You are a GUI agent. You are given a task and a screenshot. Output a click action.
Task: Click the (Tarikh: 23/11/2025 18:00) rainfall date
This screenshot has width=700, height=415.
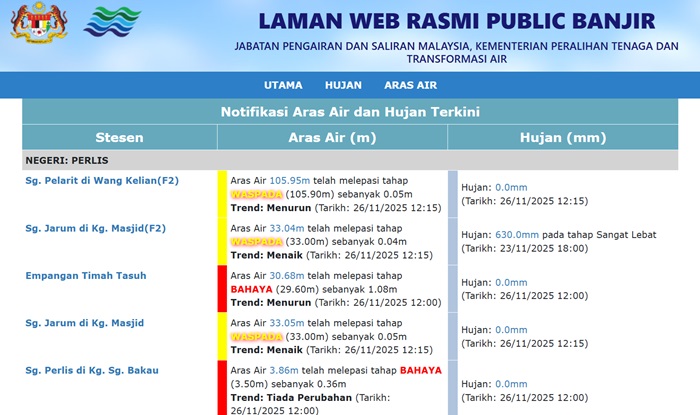pos(525,249)
